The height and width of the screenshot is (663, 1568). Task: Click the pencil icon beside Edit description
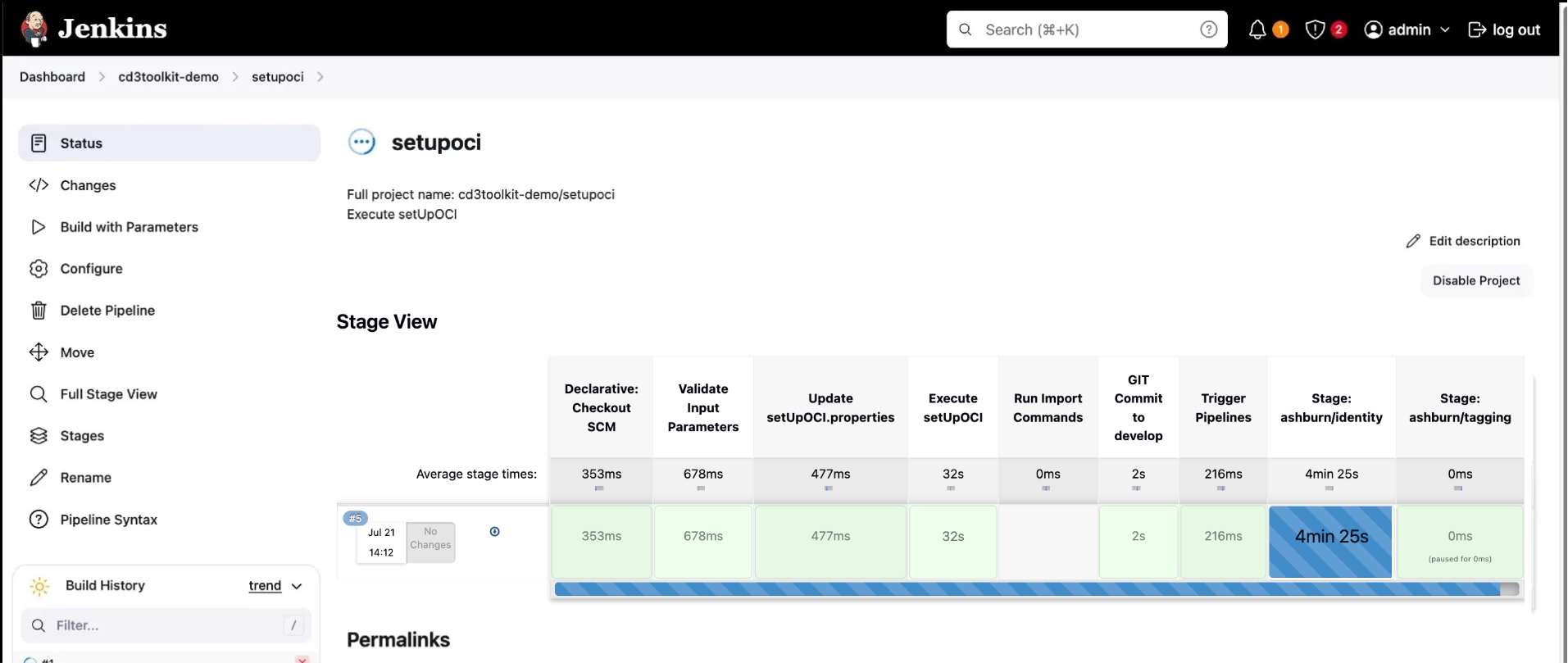(x=1413, y=241)
